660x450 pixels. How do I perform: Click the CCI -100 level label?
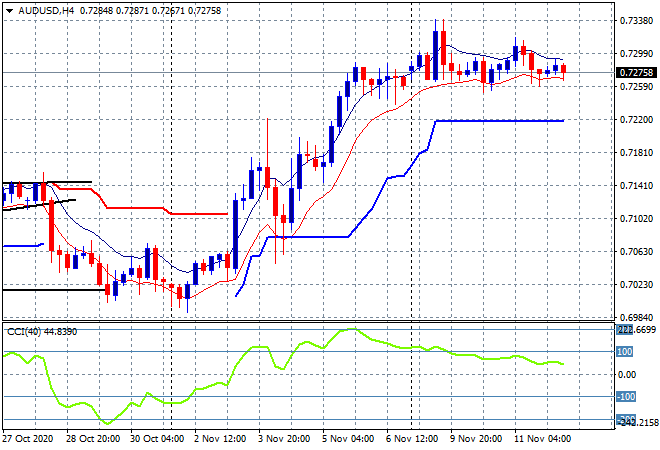point(626,397)
